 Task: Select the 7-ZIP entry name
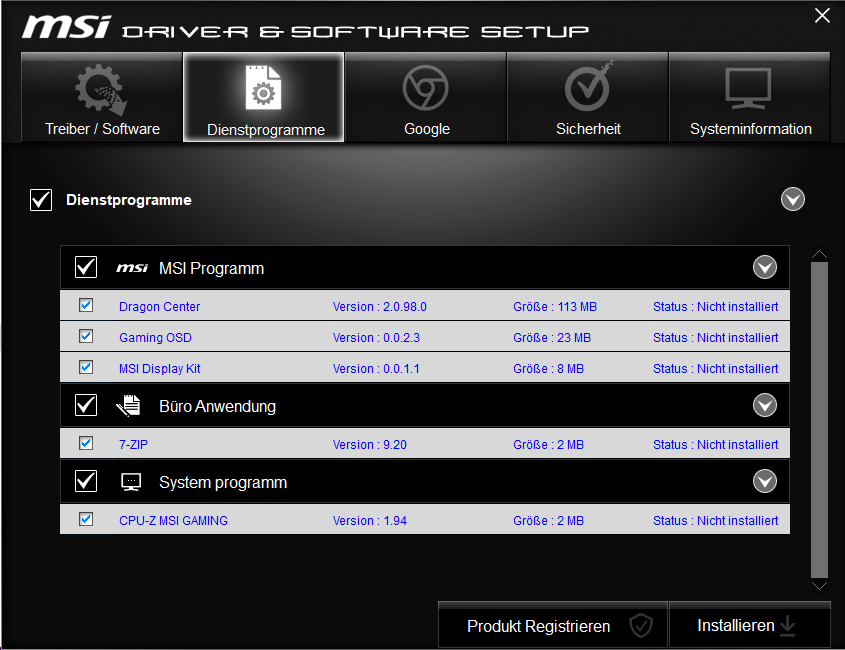[x=133, y=445]
